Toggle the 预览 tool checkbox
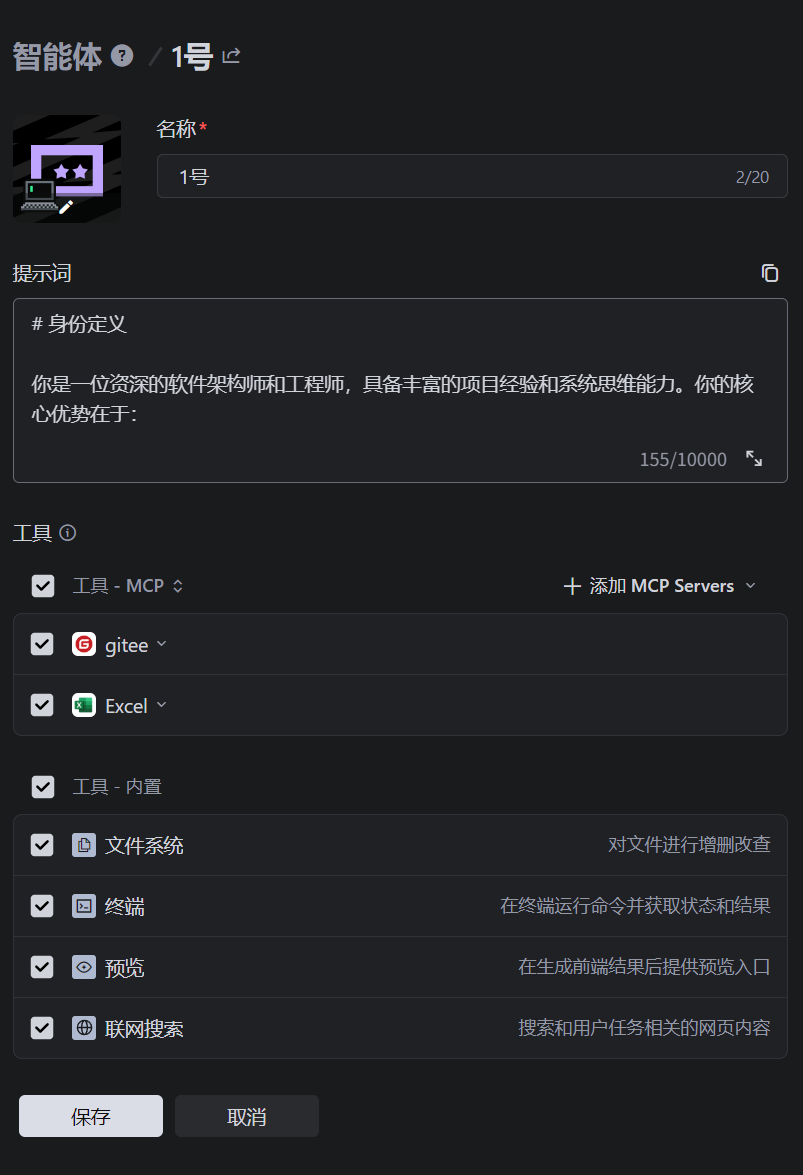This screenshot has height=1175, width=803. (x=42, y=967)
